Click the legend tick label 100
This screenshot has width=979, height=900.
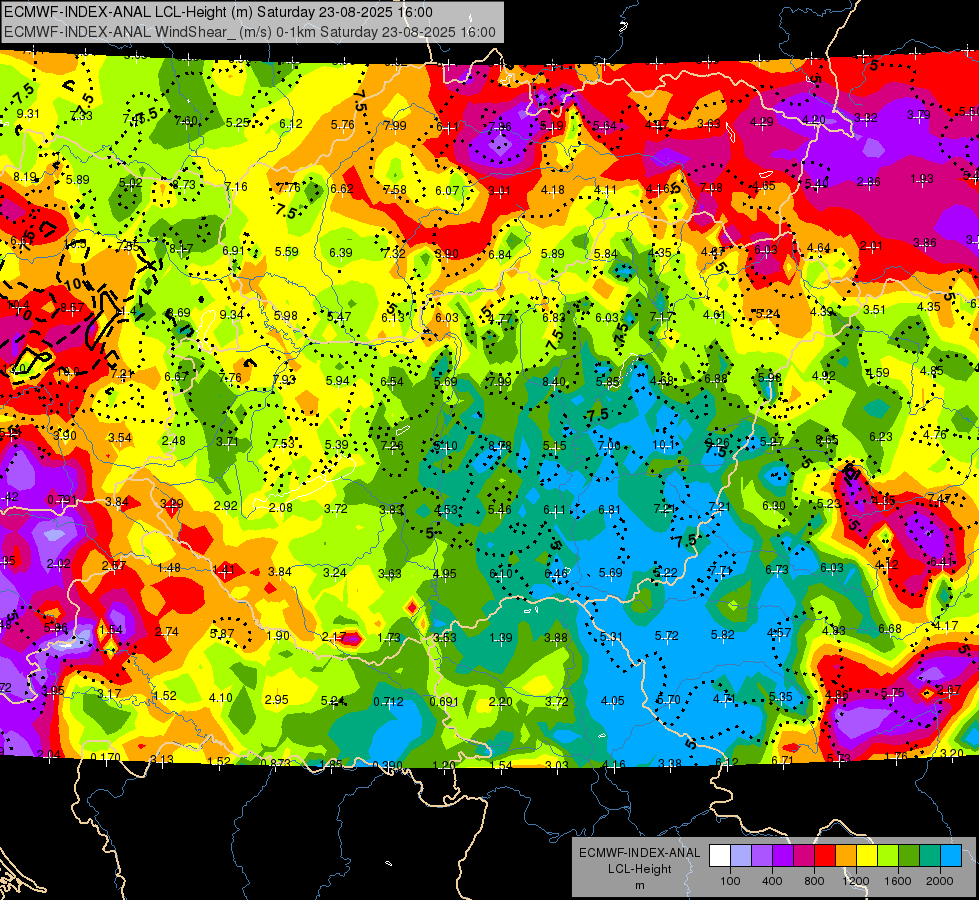coord(730,881)
